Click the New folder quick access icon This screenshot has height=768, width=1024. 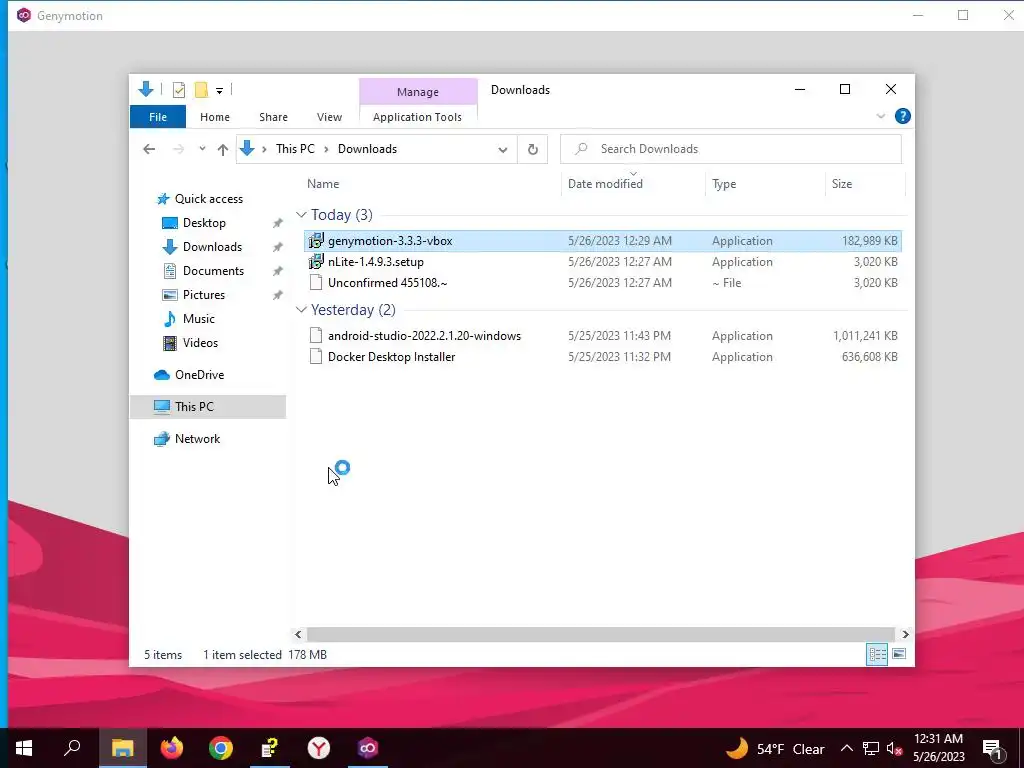coord(201,89)
